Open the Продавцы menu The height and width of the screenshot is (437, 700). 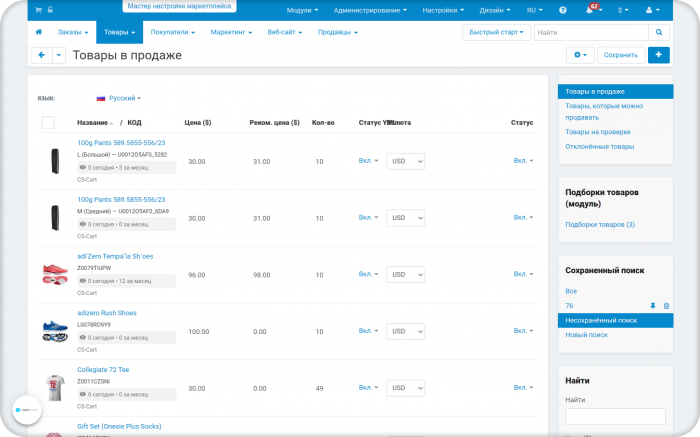click(x=338, y=32)
